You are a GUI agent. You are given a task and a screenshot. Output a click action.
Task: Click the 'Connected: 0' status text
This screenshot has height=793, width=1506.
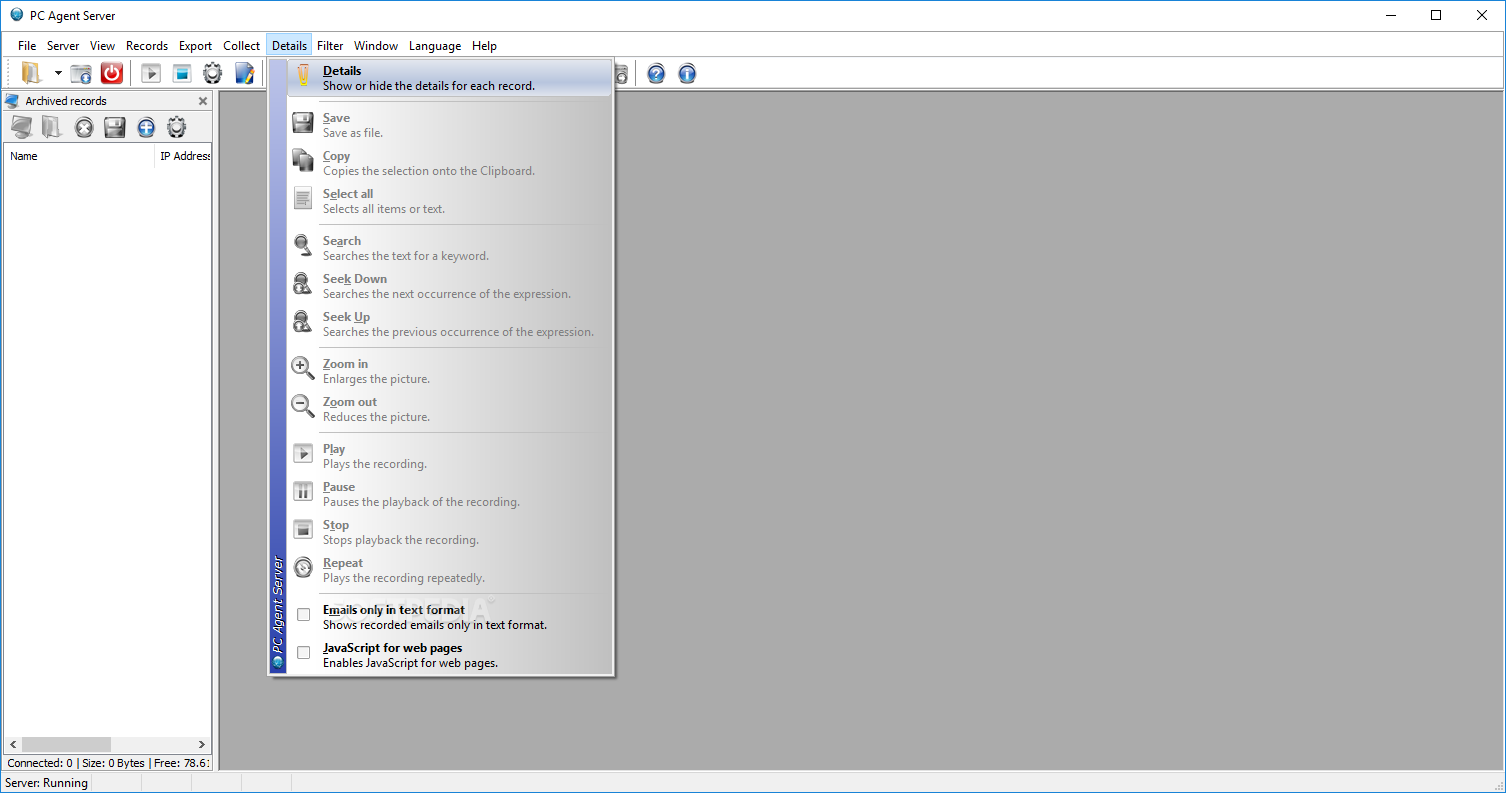point(40,763)
